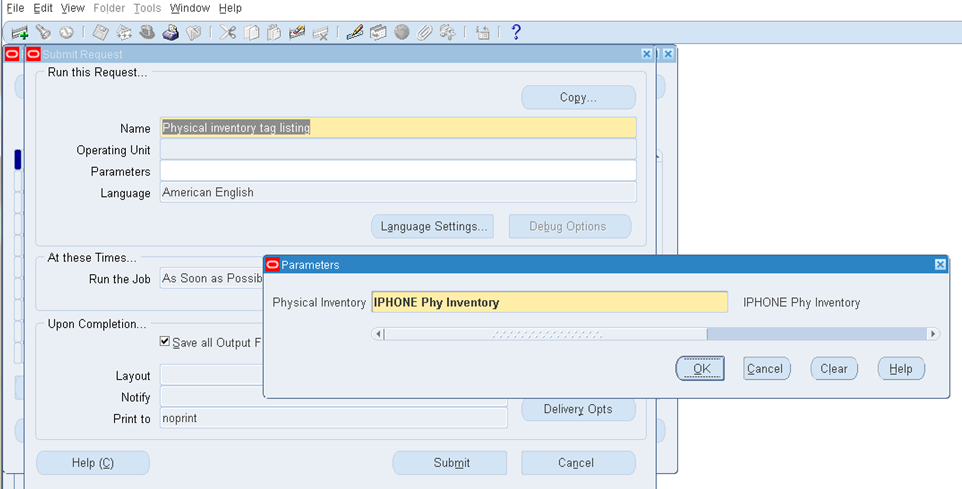The height and width of the screenshot is (489, 962).
Task: Click the Print to field showing noprint
Action: pyautogui.click(x=334, y=418)
